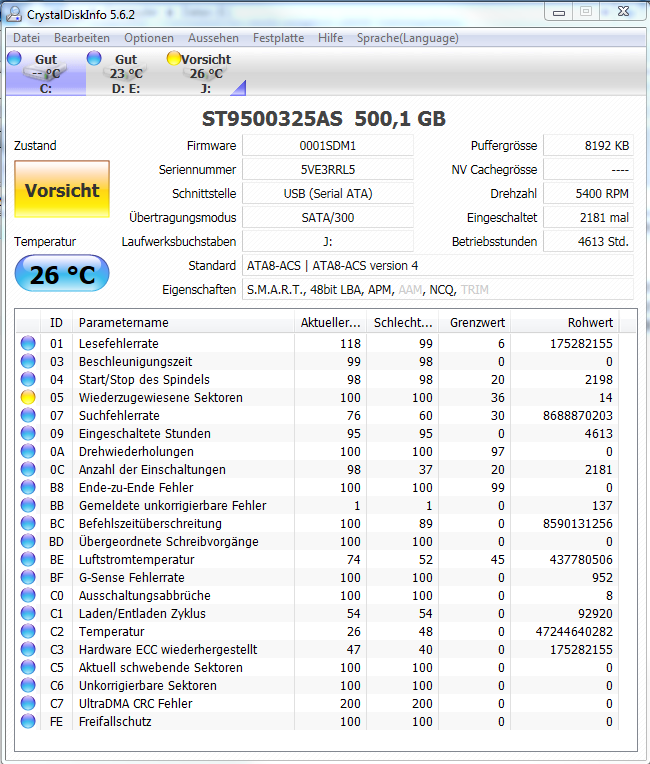Click the 26 °C temperature button
Viewport: 650px width, 764px height.
(x=62, y=274)
